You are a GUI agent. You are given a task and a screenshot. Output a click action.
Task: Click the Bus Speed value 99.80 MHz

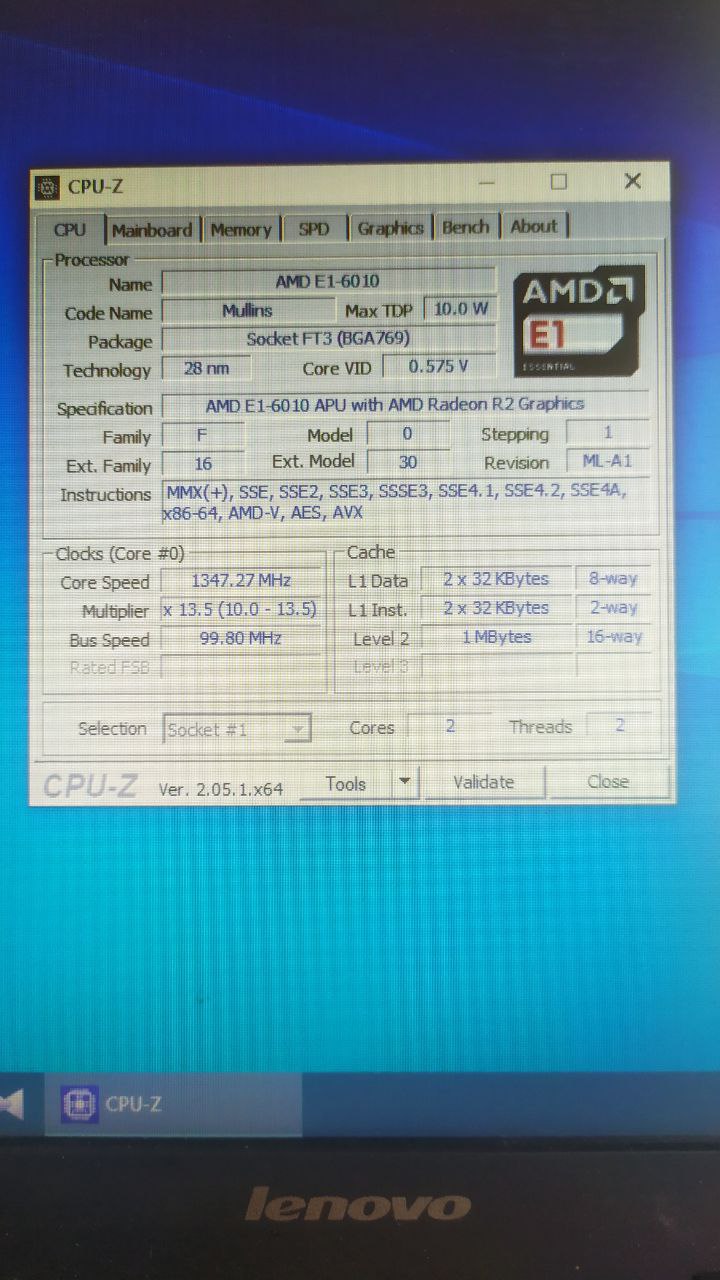pos(241,639)
